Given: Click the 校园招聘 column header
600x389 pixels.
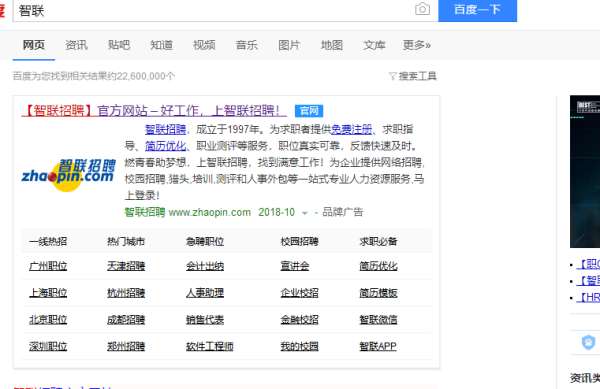Looking at the screenshot, I should pyautogui.click(x=300, y=242).
